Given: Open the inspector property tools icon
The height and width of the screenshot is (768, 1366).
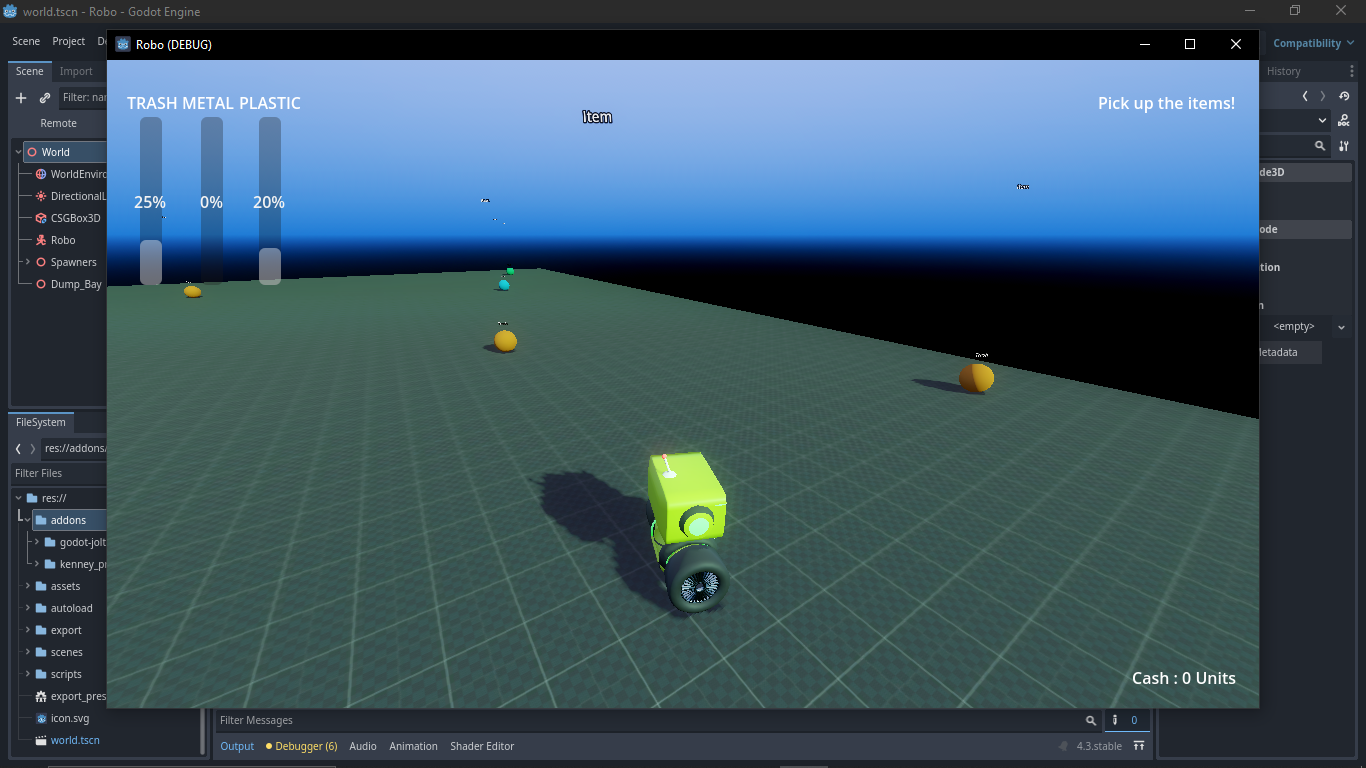Looking at the screenshot, I should [1344, 145].
